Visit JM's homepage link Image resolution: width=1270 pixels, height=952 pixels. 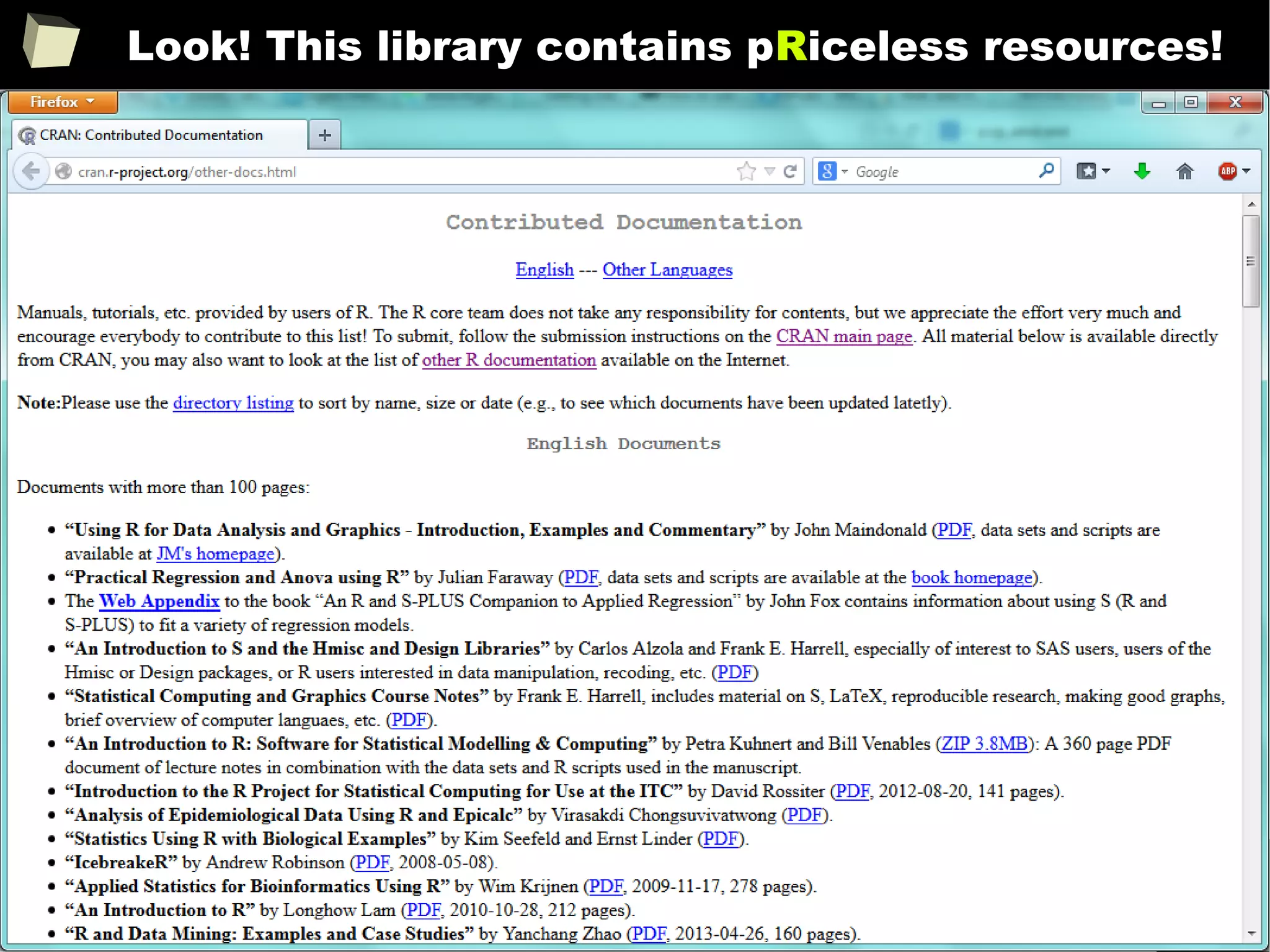click(215, 553)
